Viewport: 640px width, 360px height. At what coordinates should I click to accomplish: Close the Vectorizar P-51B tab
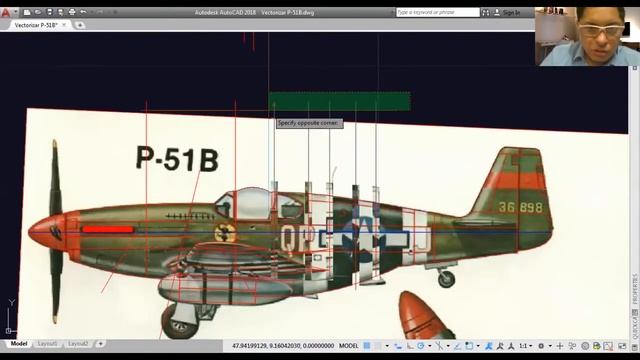click(x=64, y=25)
